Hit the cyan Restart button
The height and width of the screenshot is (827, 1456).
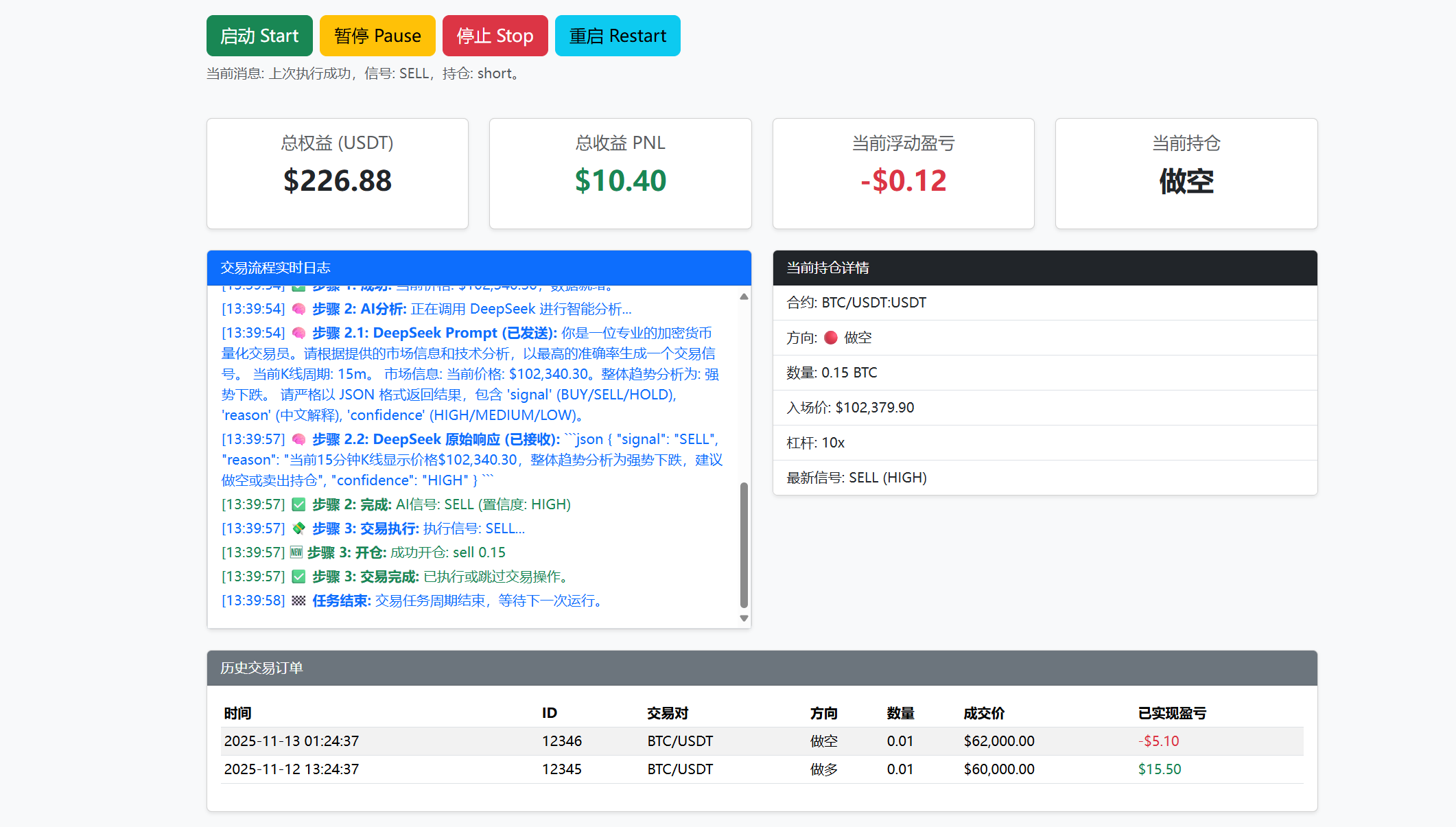(618, 36)
